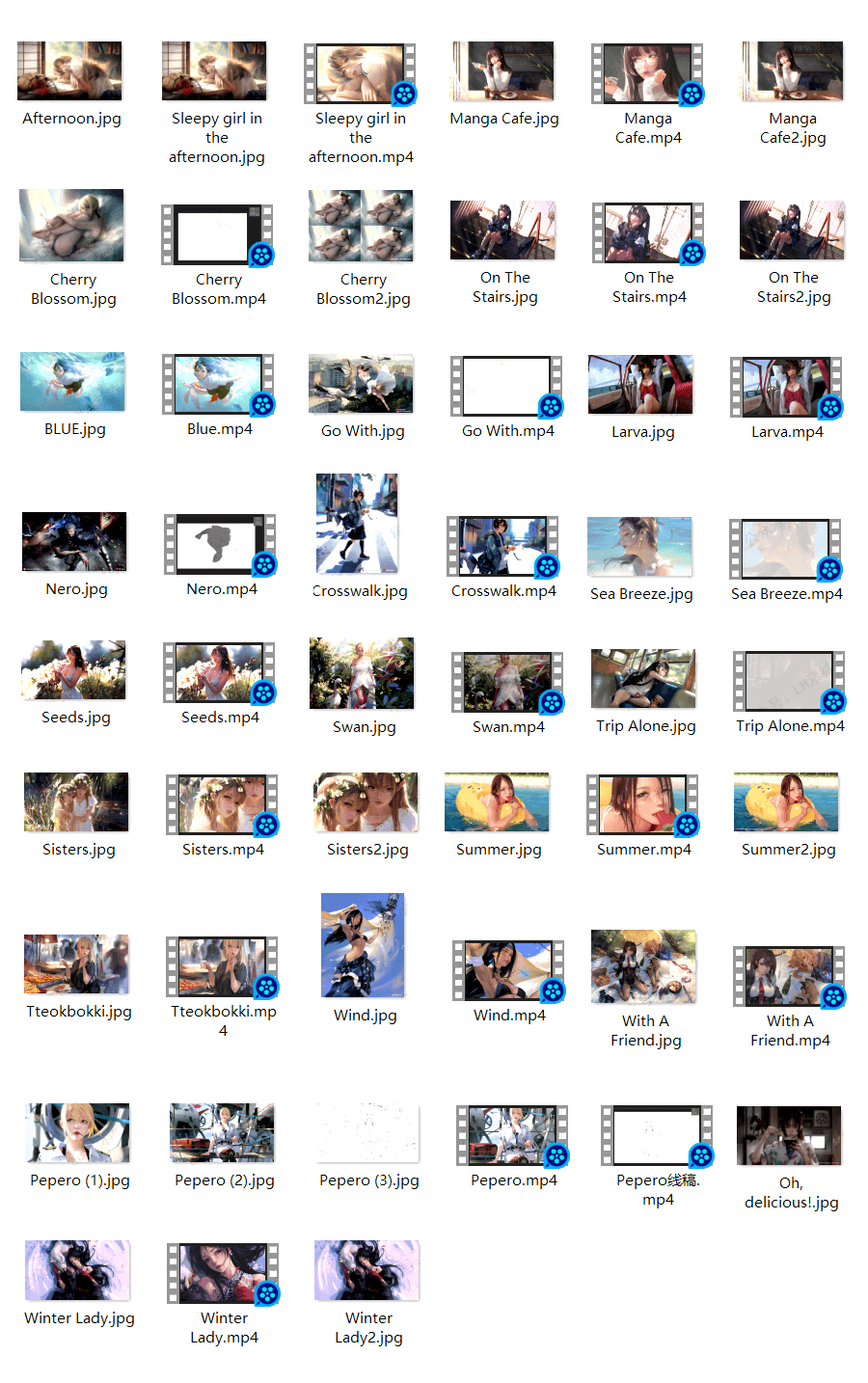Image resolution: width=868 pixels, height=1383 pixels.
Task: Select the Nero.mp4 video icon
Action: tap(220, 545)
